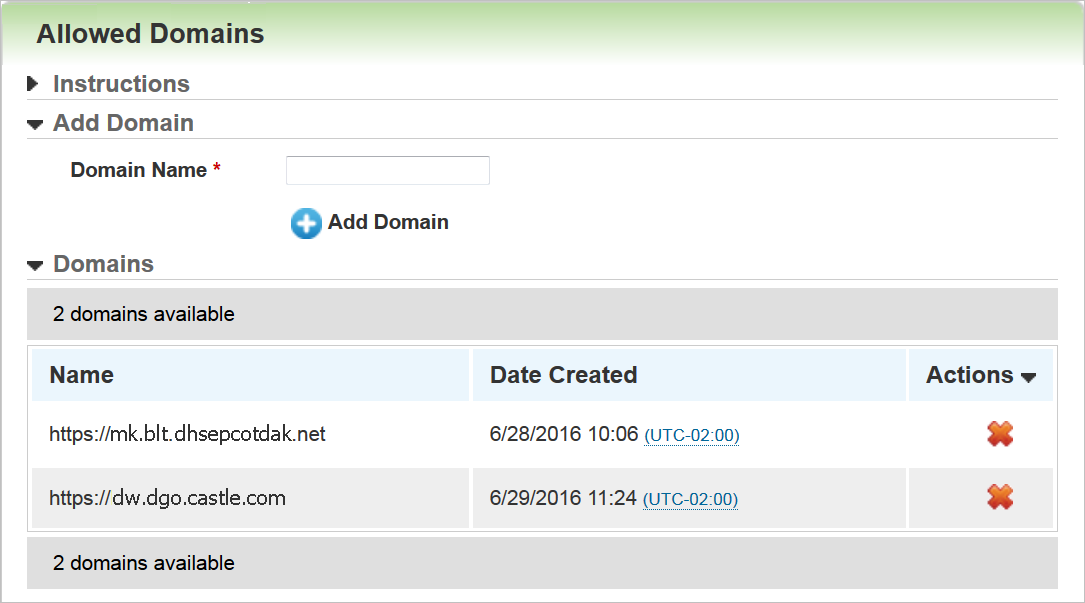This screenshot has width=1085, height=603.
Task: Delete the mk.blt.dhsepcotdak.net domain
Action: (x=1000, y=434)
